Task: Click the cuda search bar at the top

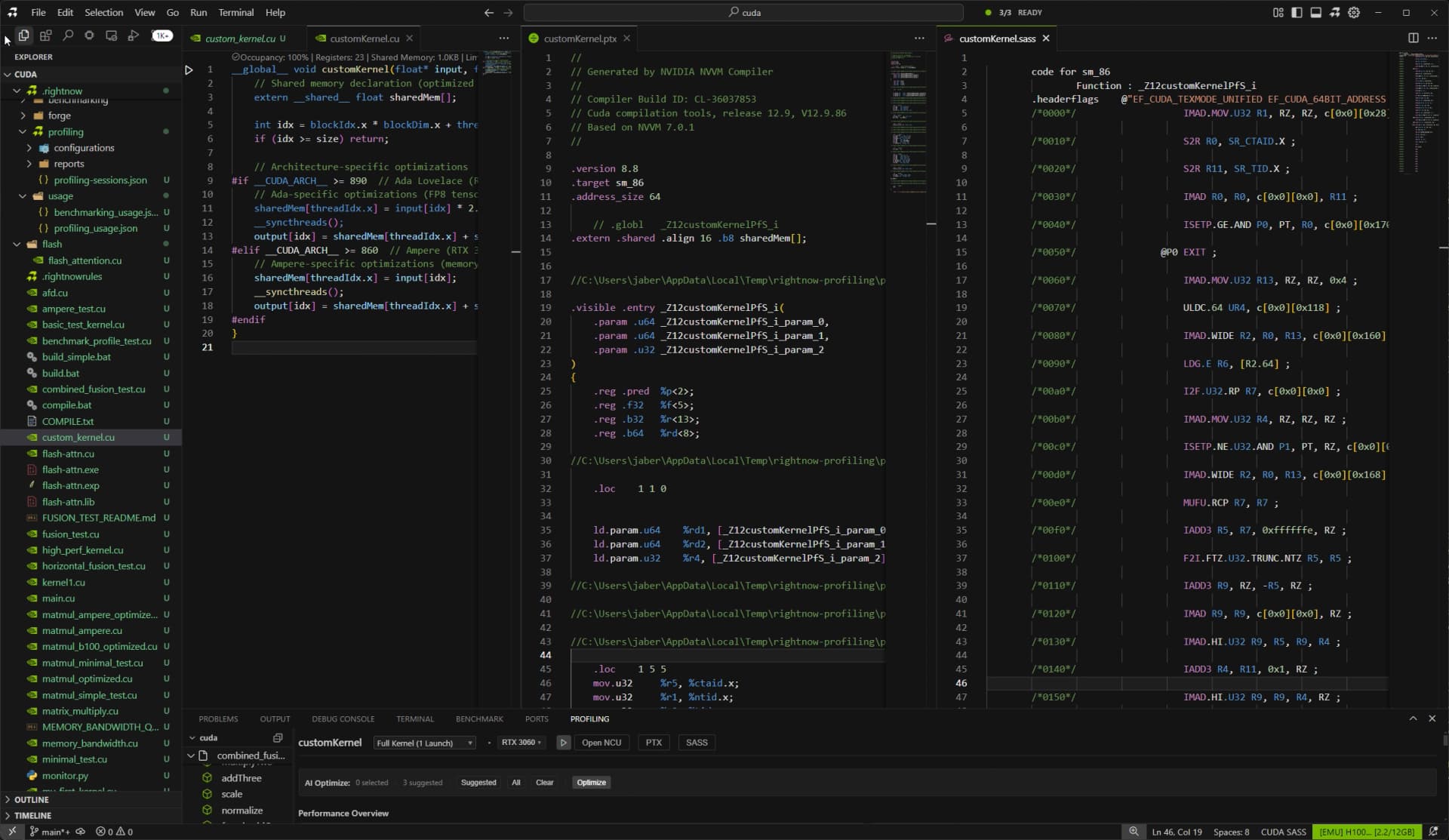Action: [743, 12]
